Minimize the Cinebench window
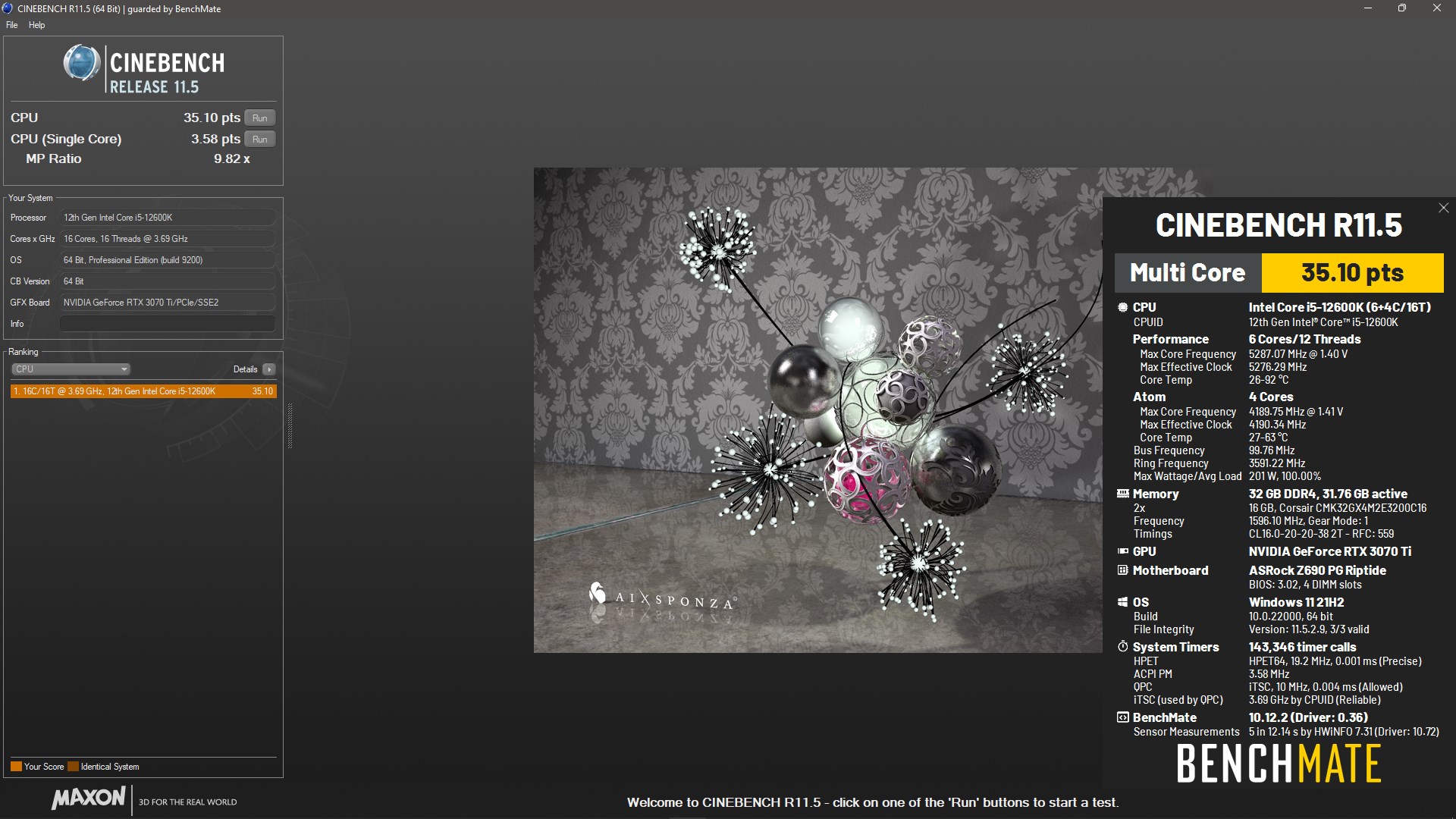This screenshot has height=819, width=1456. click(1367, 8)
